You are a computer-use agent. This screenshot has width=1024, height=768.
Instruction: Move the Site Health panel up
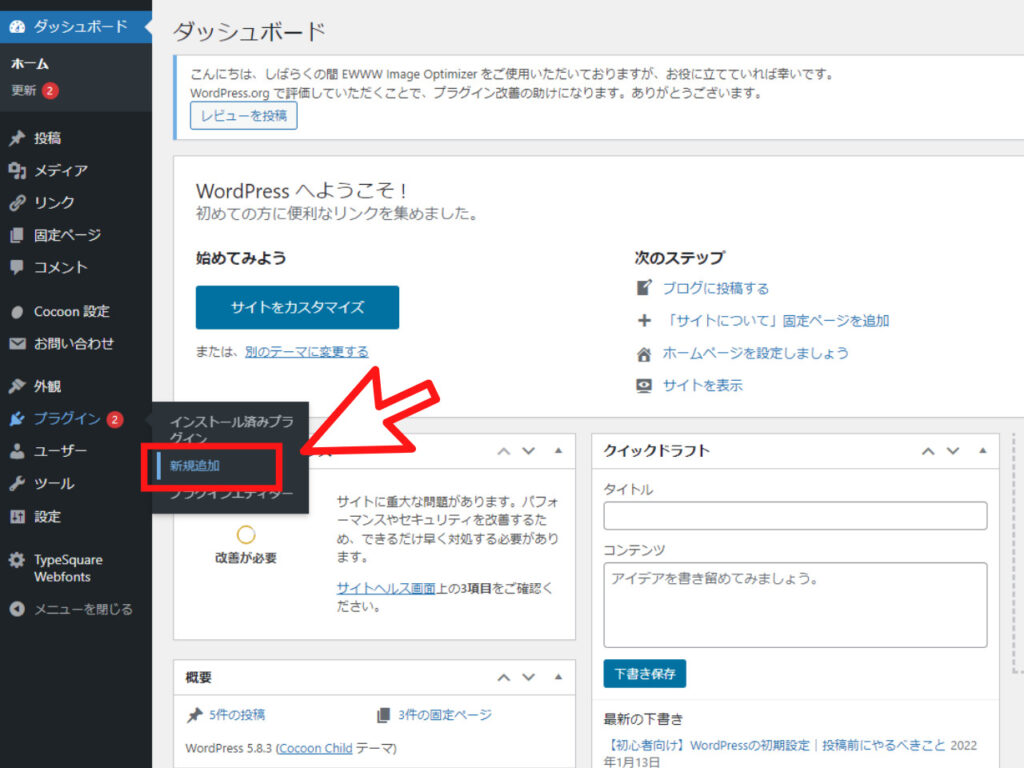point(504,451)
